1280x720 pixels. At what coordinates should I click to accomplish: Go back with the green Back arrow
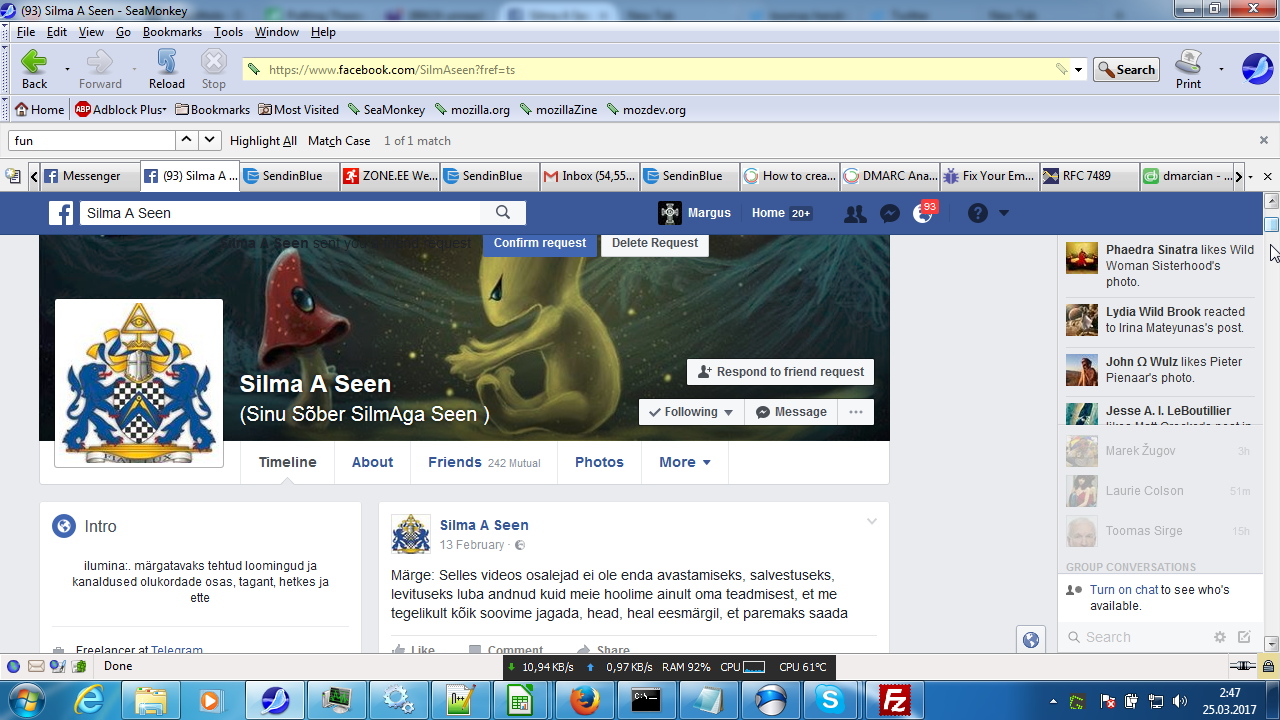[x=34, y=69]
